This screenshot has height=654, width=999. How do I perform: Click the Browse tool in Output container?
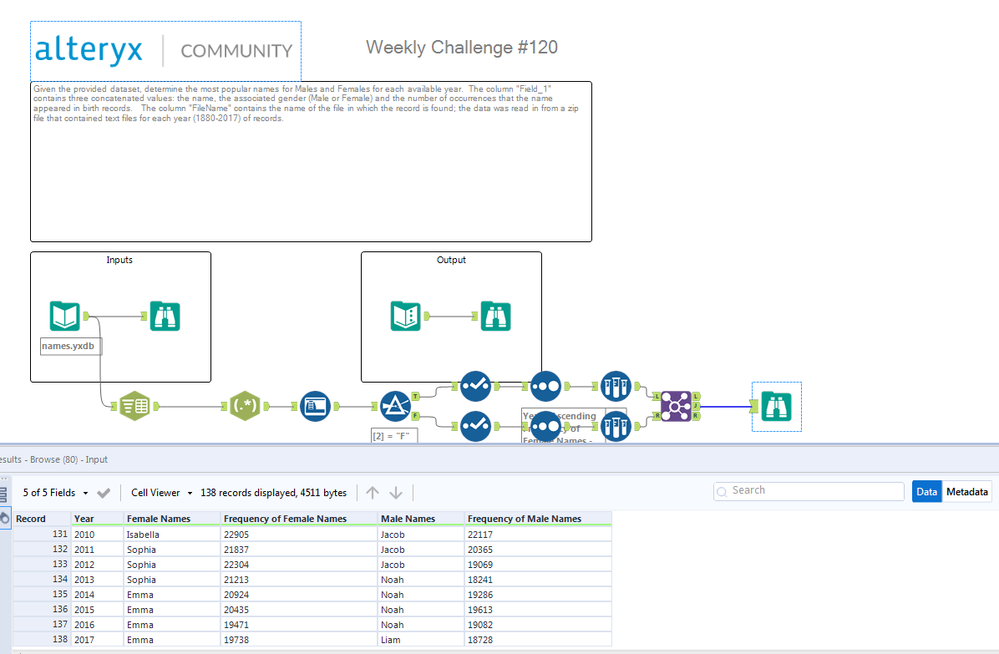(496, 316)
